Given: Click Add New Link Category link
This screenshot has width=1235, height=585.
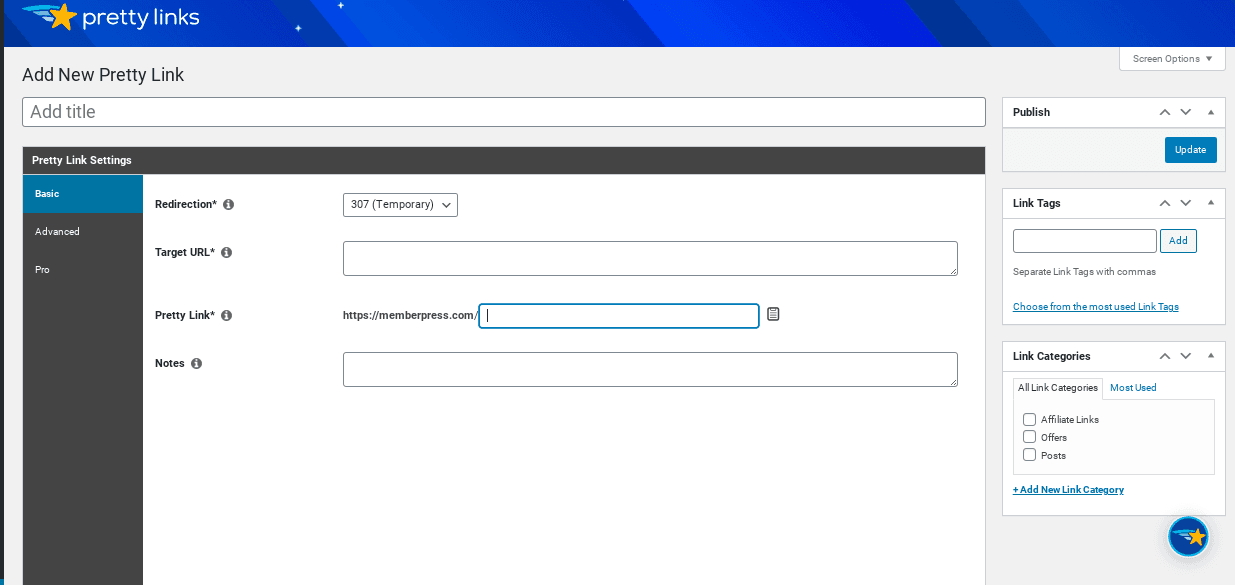Looking at the screenshot, I should pos(1068,490).
